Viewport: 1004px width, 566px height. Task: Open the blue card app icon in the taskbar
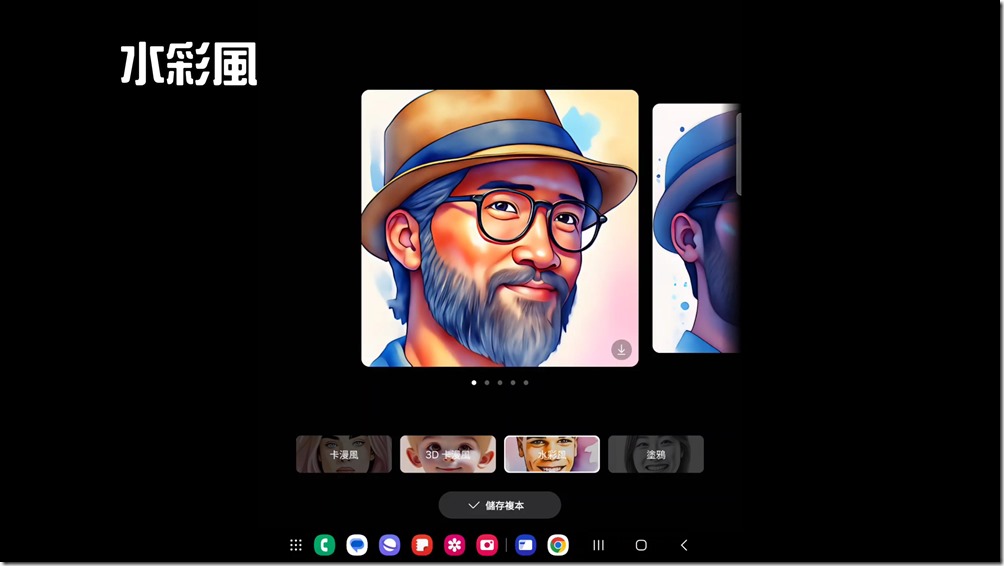point(526,545)
